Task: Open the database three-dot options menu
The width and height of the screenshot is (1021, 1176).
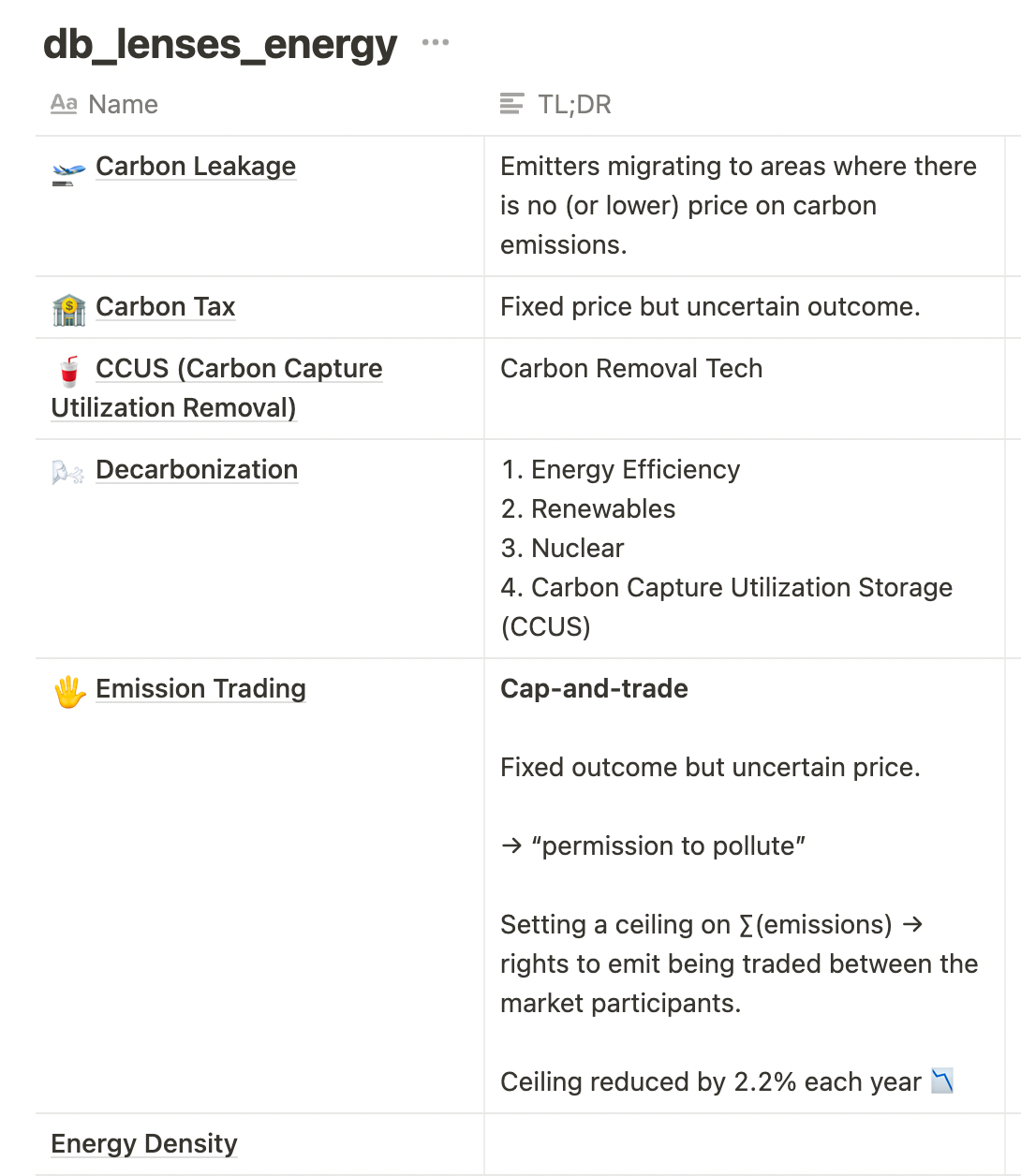Action: [x=435, y=43]
